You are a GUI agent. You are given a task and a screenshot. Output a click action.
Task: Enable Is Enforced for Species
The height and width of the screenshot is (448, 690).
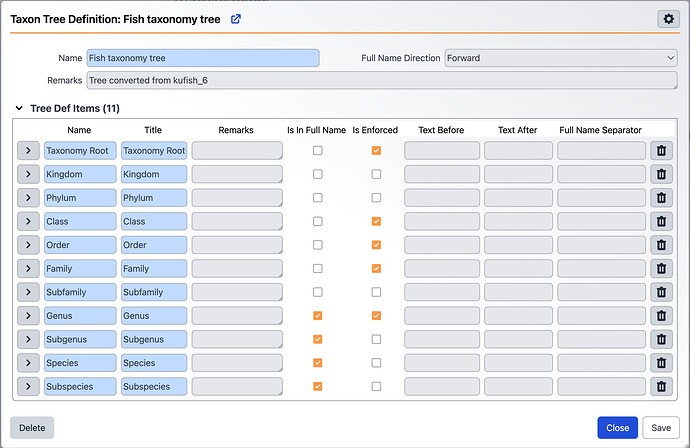tap(376, 363)
